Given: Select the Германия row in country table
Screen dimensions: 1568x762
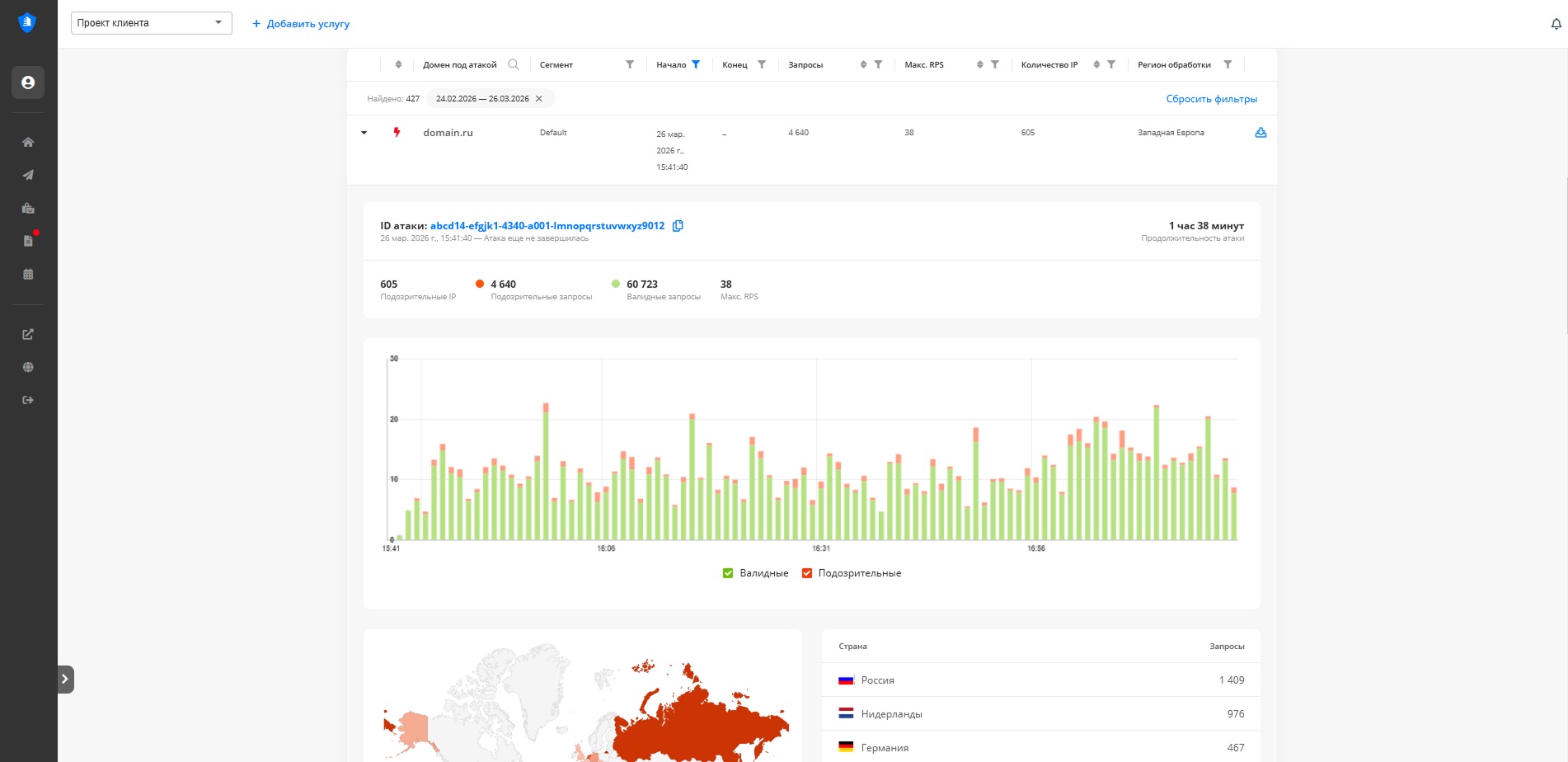Looking at the screenshot, I should point(1041,748).
